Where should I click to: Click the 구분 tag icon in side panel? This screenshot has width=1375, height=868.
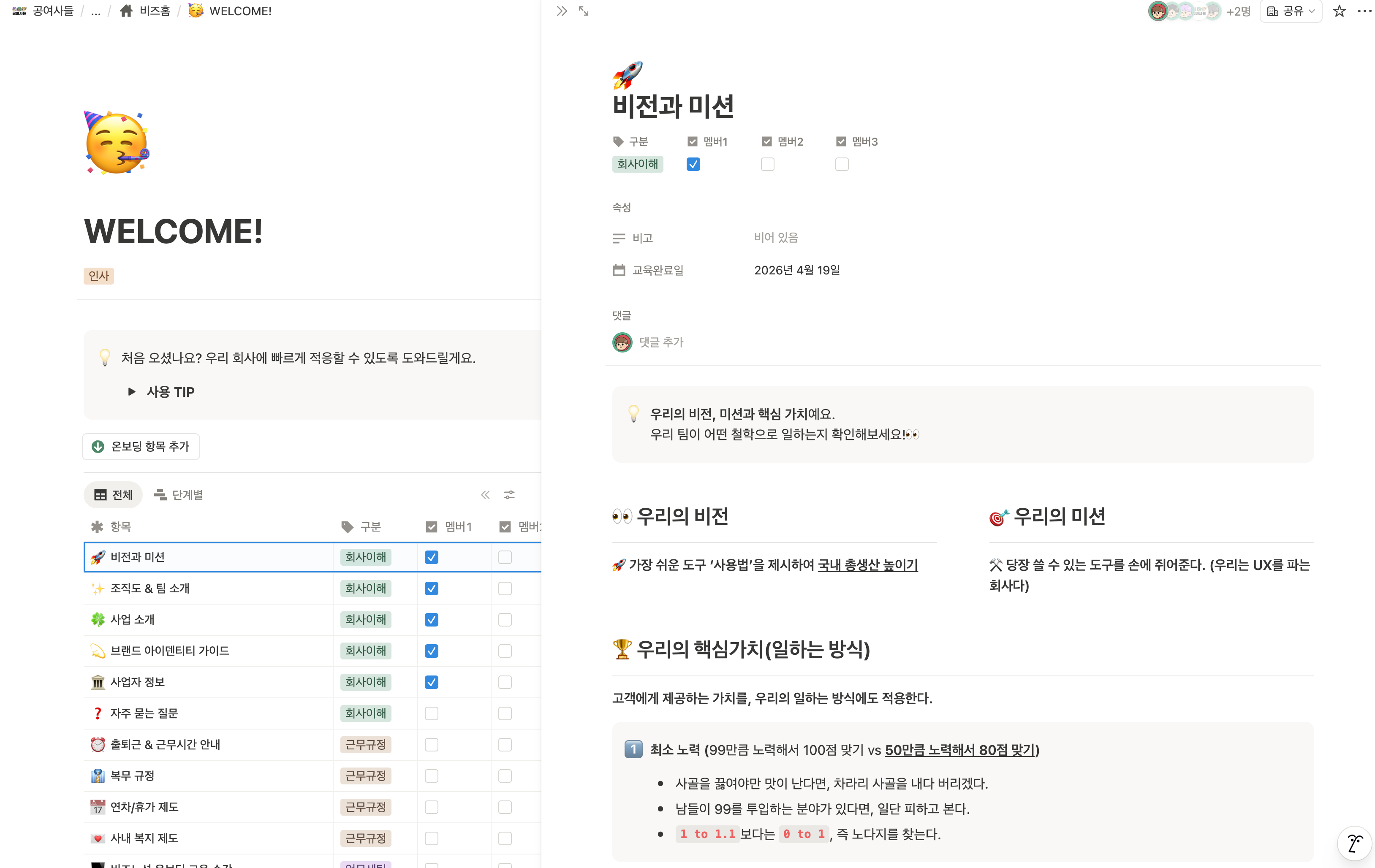[x=618, y=141]
